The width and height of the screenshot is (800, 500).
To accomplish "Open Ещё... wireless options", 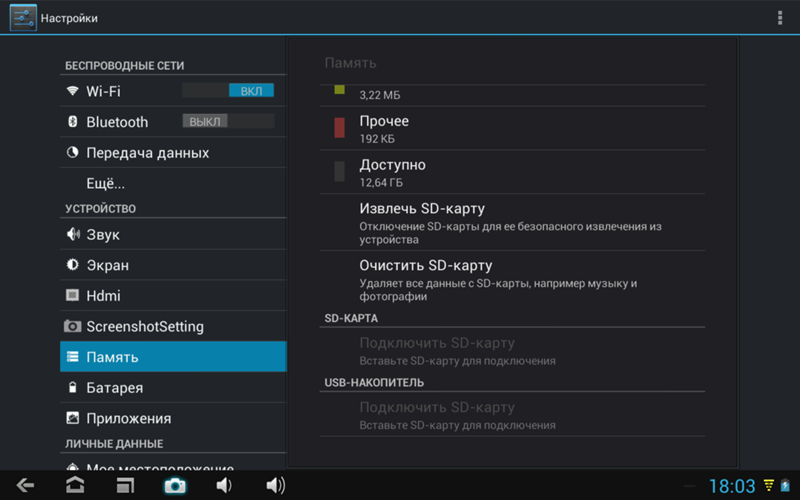I will tap(173, 183).
